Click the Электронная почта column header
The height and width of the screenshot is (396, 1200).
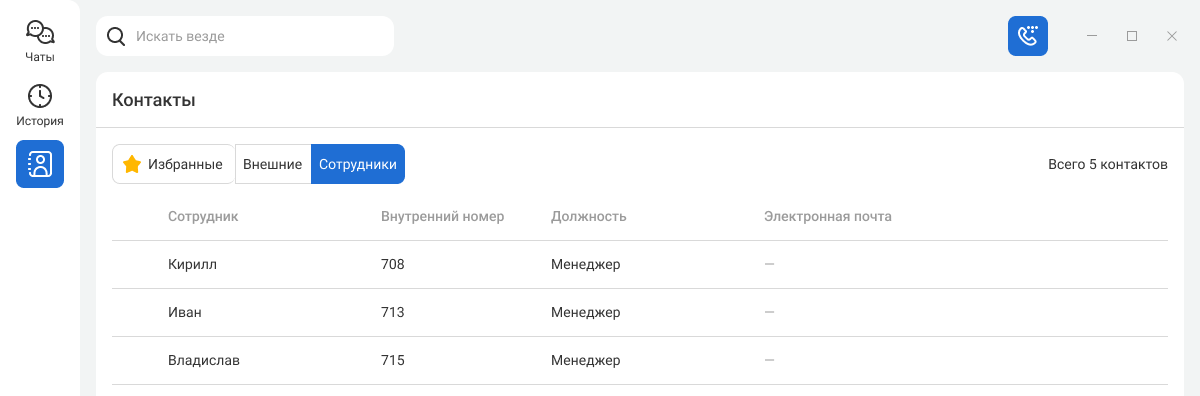point(828,216)
